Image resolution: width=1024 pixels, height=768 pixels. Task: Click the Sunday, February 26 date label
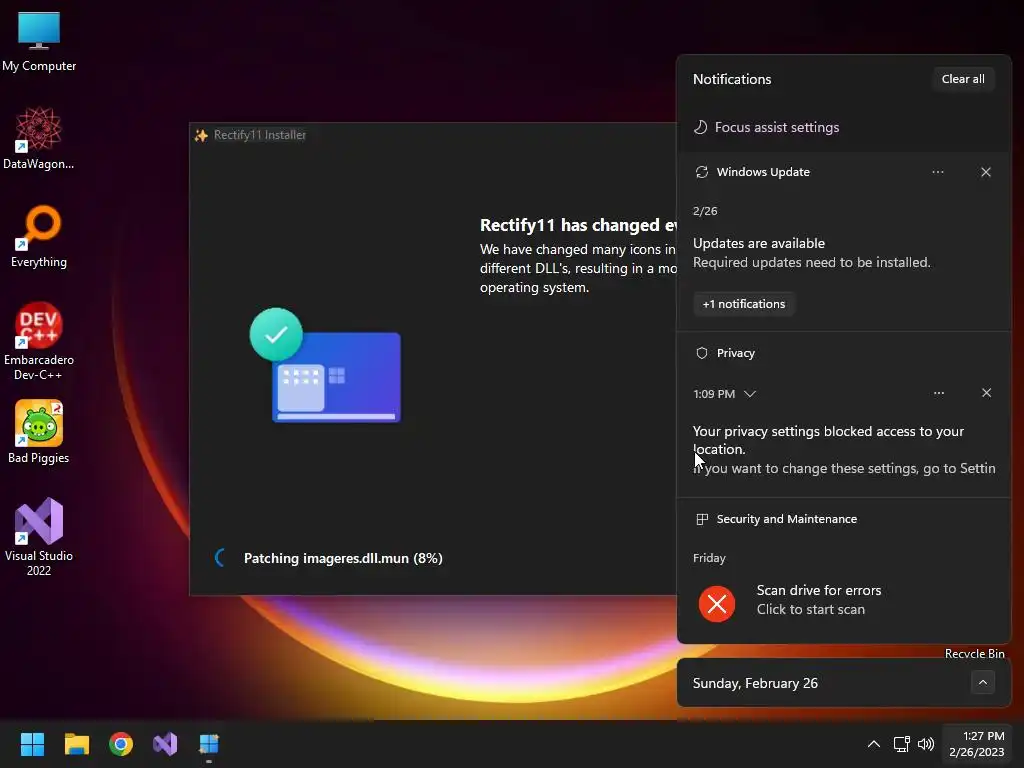click(755, 683)
